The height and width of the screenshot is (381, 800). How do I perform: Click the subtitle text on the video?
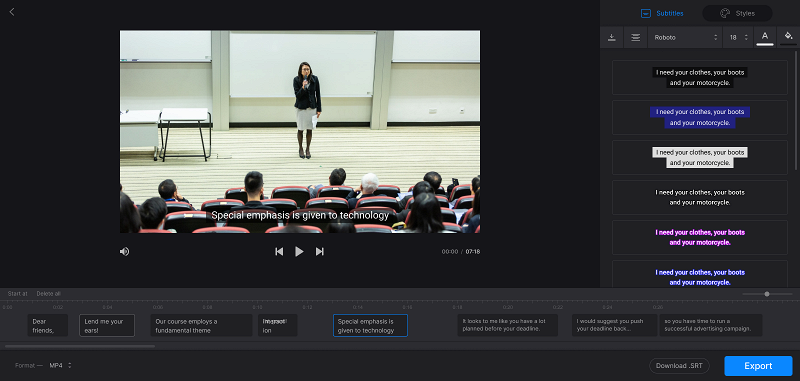click(x=300, y=215)
